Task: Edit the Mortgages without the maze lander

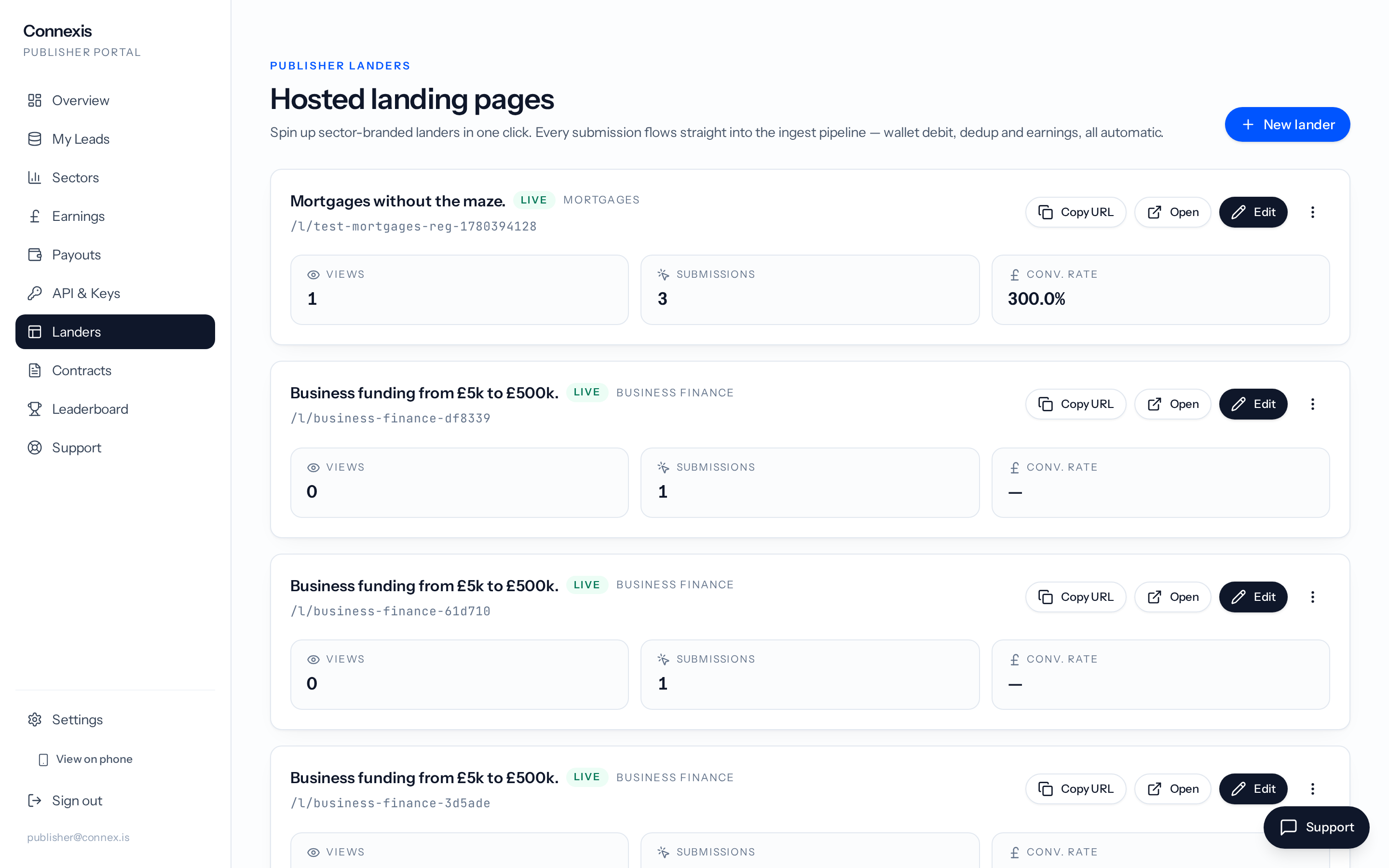Action: tap(1253, 212)
